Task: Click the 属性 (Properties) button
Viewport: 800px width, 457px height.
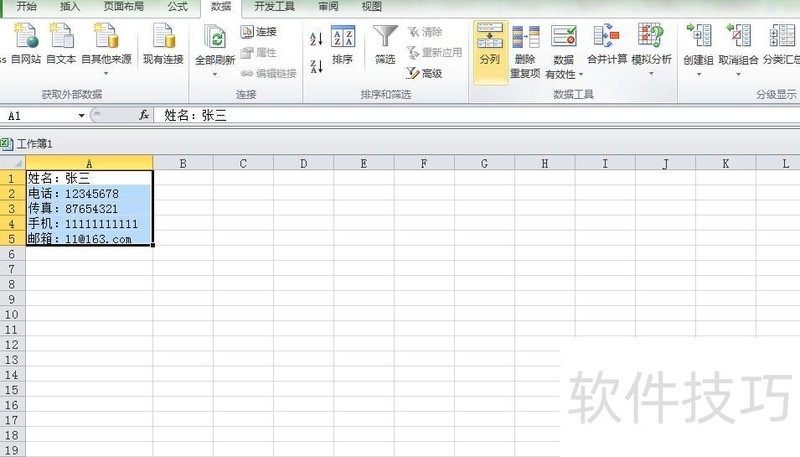Action: pos(259,53)
